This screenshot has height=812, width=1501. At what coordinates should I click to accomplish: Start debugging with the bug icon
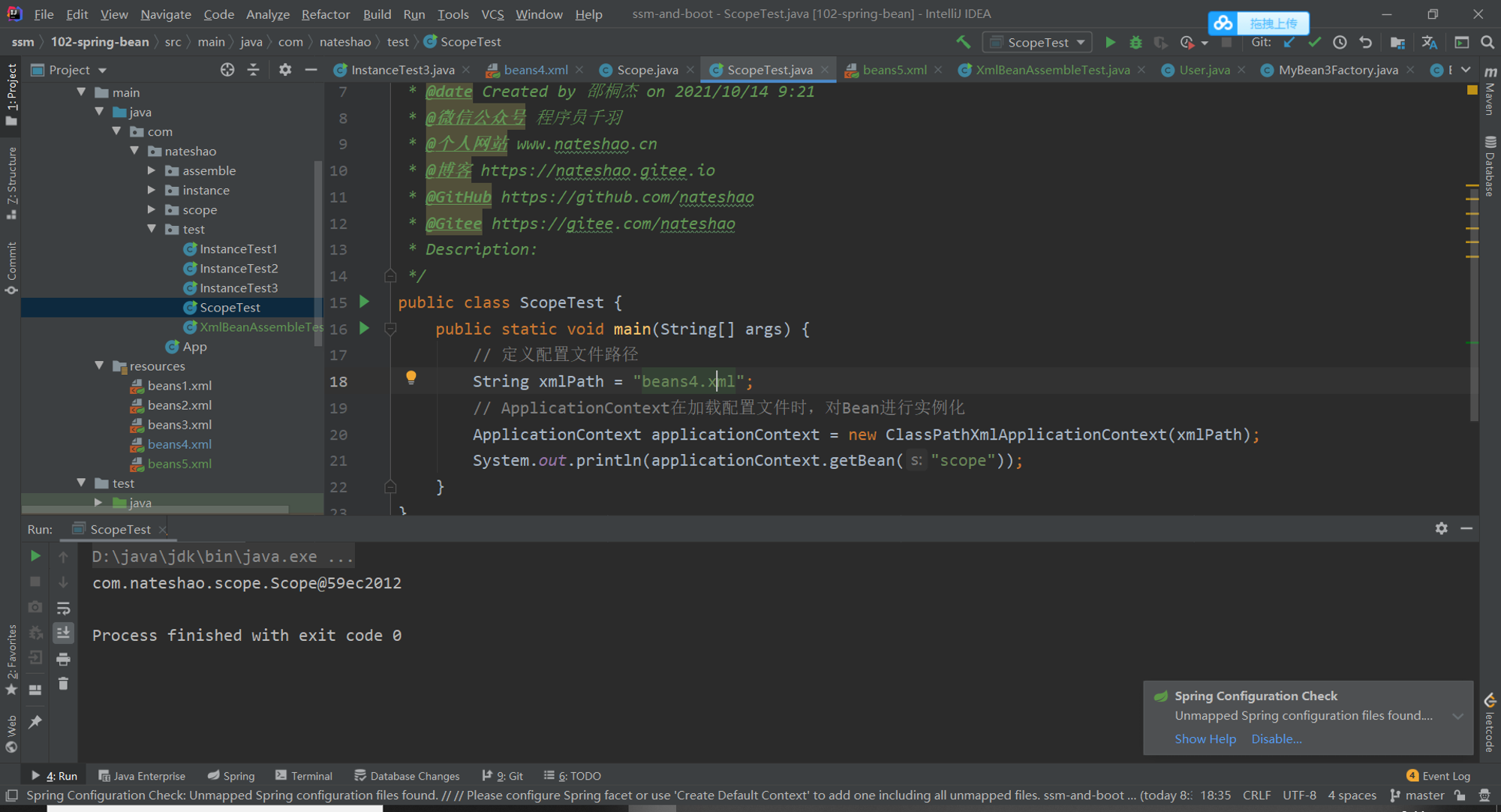click(1136, 42)
